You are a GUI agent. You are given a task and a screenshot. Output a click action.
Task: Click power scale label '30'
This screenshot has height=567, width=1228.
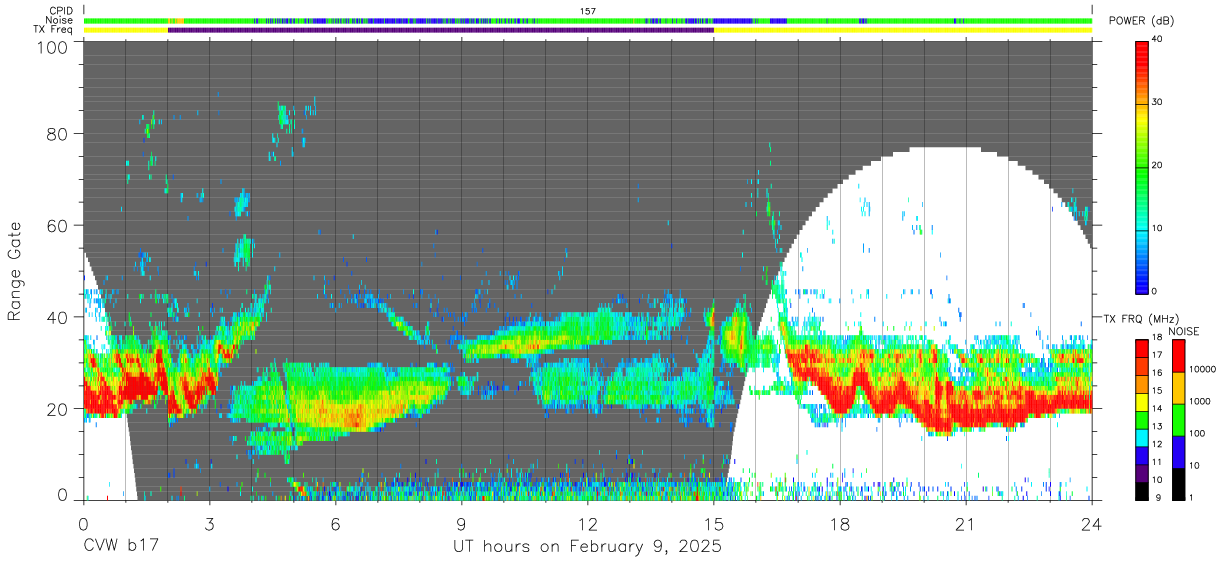click(x=1158, y=103)
